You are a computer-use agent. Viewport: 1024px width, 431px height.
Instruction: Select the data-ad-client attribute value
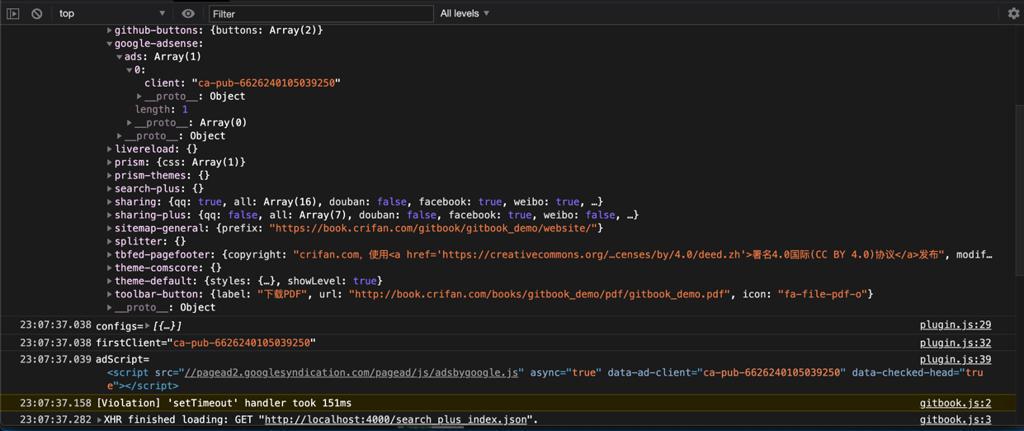(x=773, y=373)
